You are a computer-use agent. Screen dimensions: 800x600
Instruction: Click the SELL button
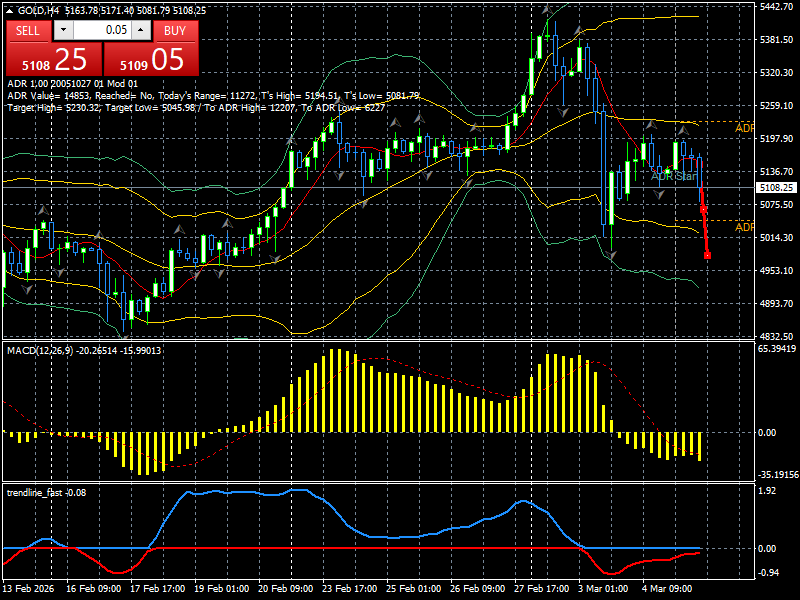point(28,31)
